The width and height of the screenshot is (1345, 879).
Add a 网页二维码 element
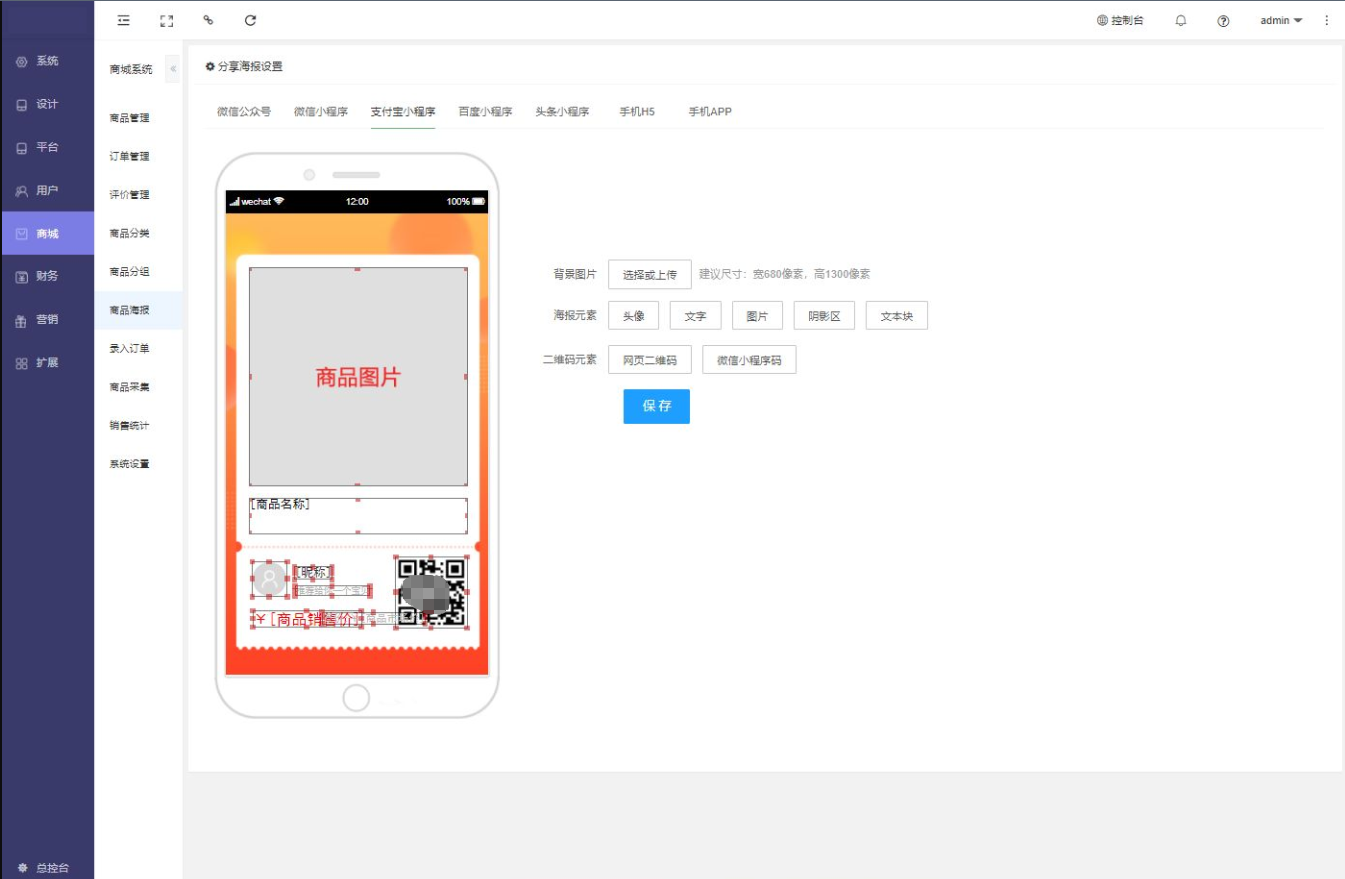pos(649,360)
